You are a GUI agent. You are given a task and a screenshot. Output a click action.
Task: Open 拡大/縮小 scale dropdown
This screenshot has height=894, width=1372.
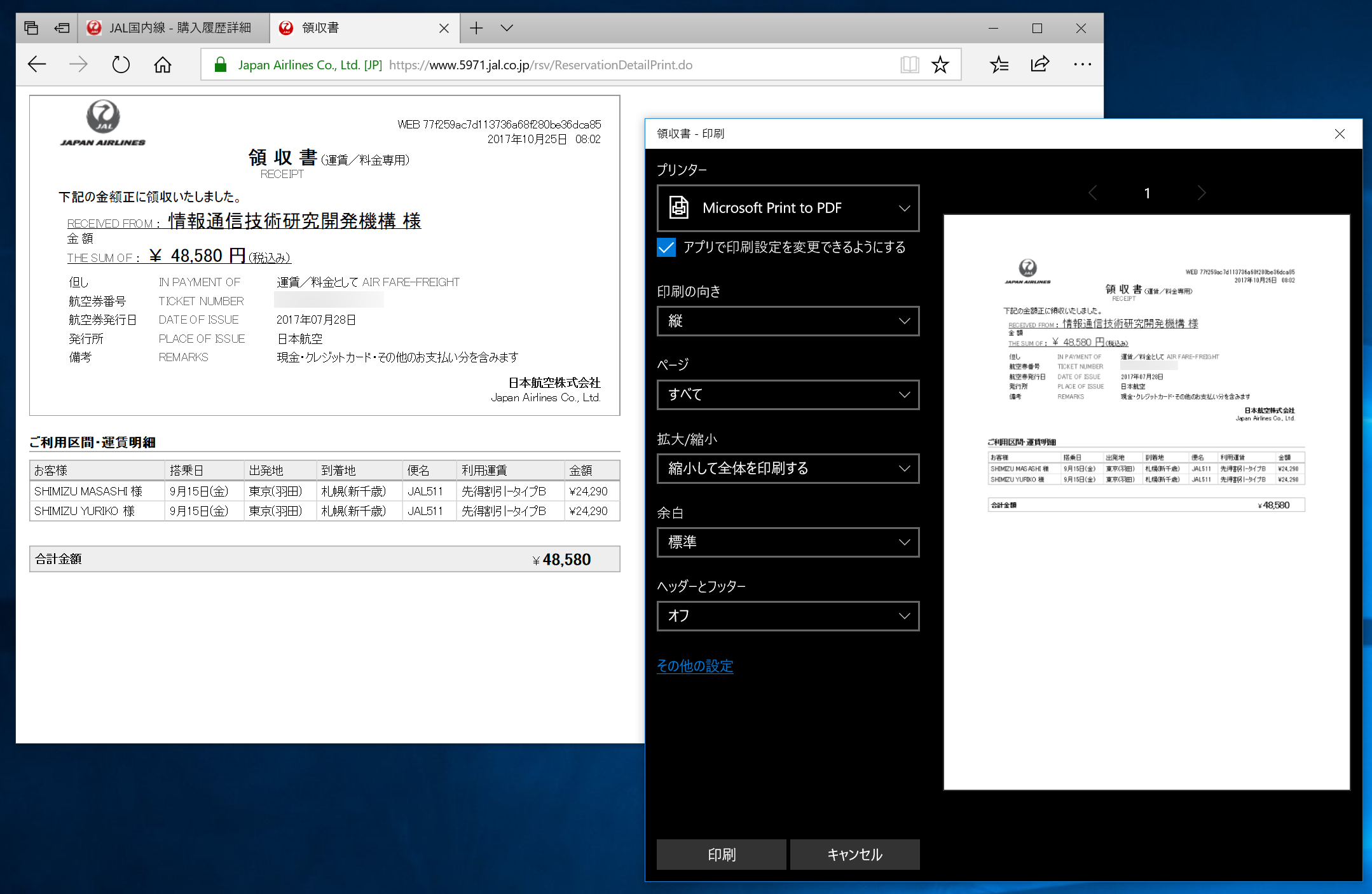coord(788,469)
